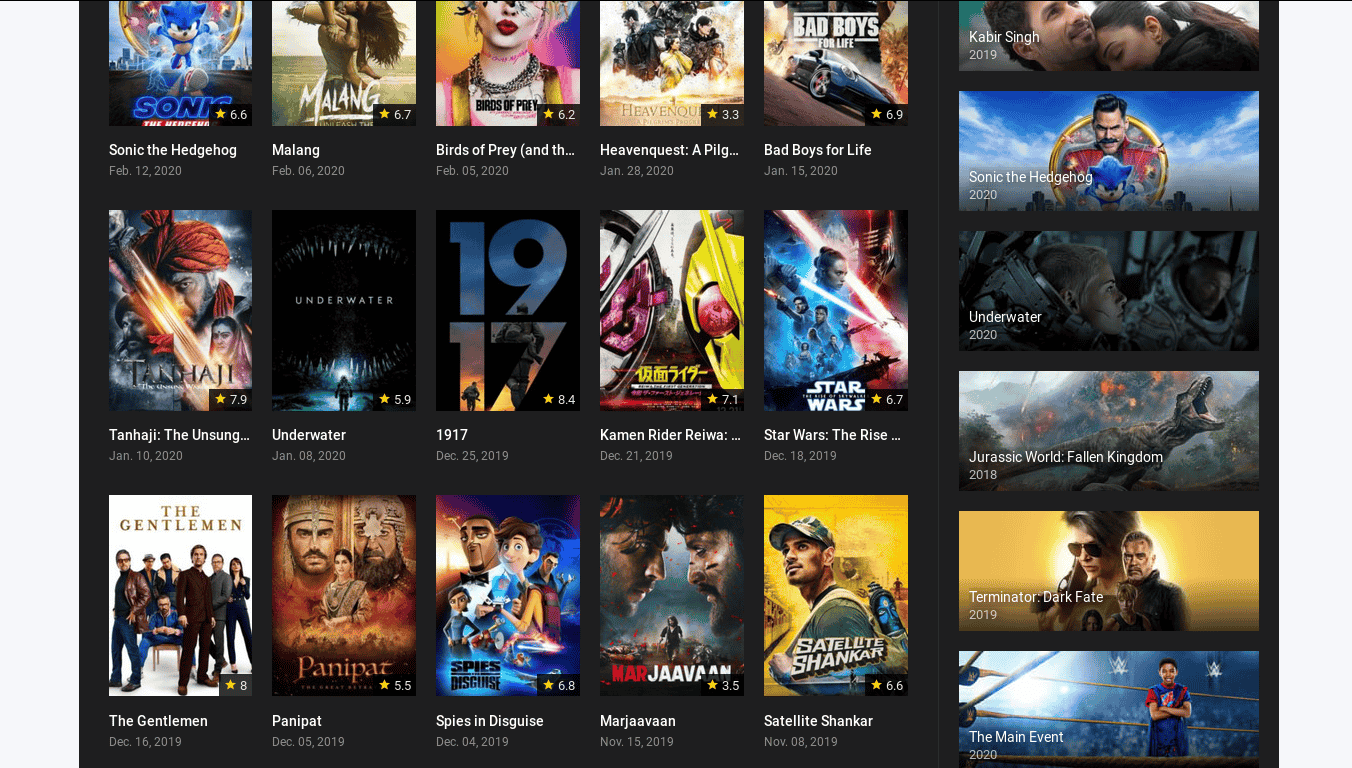Open Heavenquest: A Pilgrim's title link
This screenshot has height=768, width=1352.
point(670,150)
